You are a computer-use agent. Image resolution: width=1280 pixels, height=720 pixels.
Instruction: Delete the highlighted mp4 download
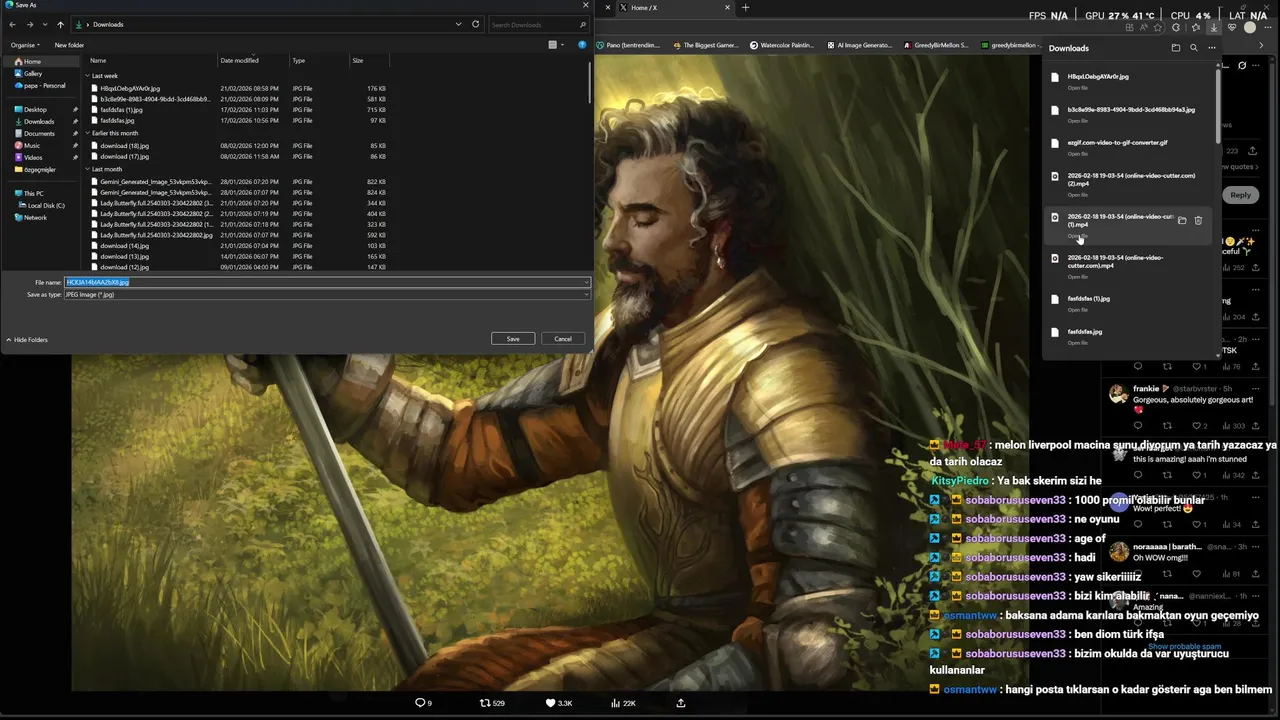1198,220
